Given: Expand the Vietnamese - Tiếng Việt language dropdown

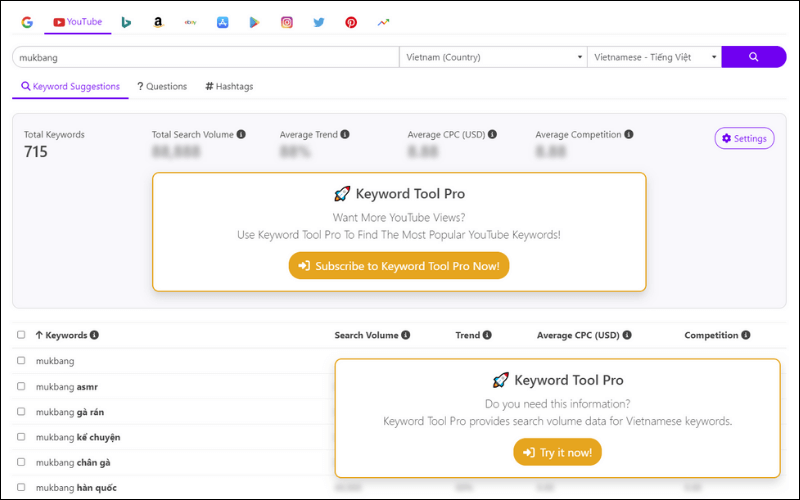Looking at the screenshot, I should tap(654, 57).
